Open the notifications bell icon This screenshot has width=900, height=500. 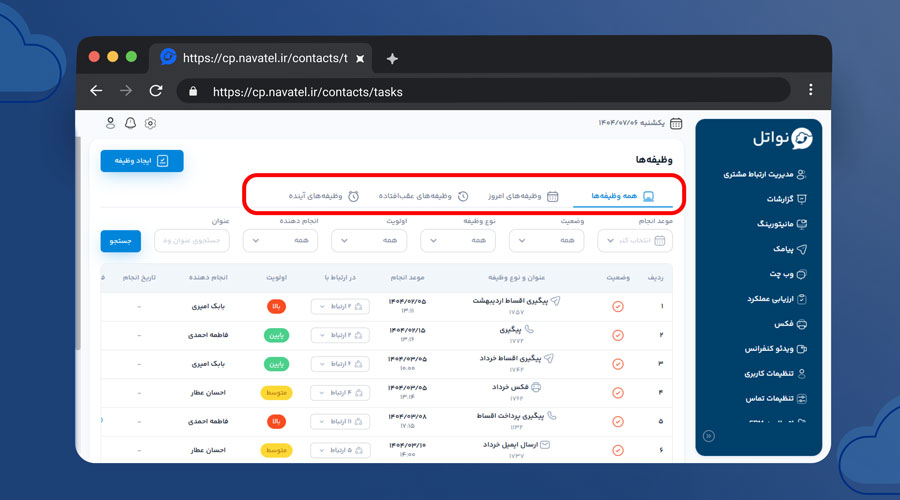(x=130, y=123)
